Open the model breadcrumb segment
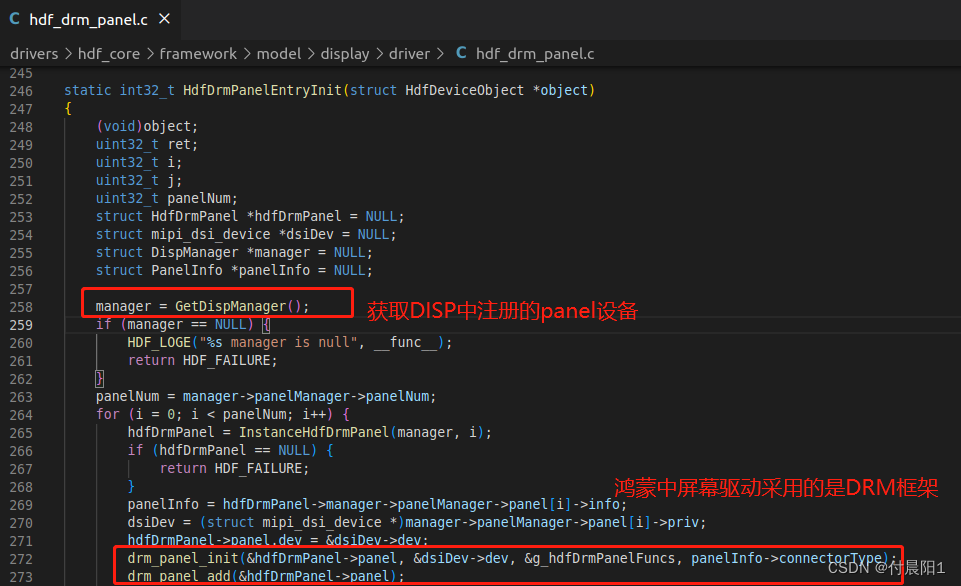This screenshot has height=586, width=961. pos(279,54)
